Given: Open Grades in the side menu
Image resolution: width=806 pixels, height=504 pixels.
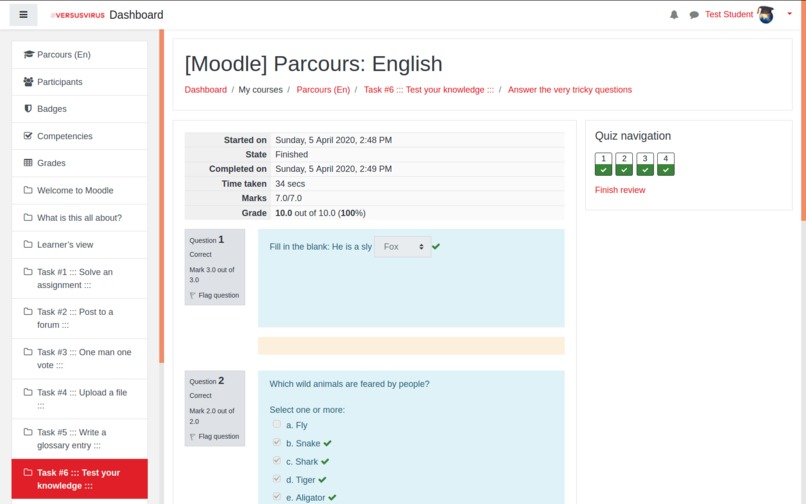Looking at the screenshot, I should (80, 163).
